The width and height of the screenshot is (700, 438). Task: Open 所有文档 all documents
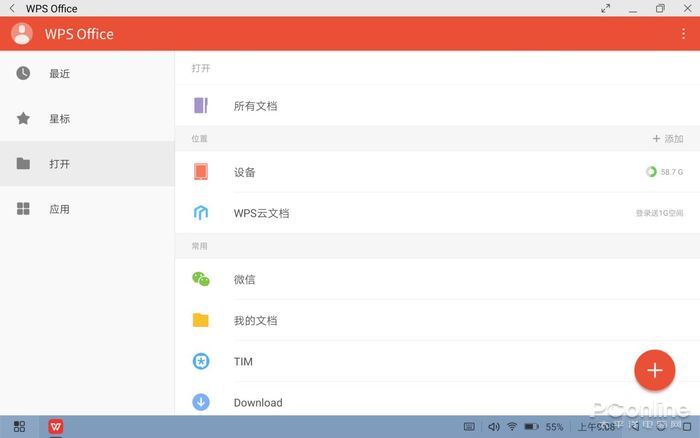tap(437, 106)
